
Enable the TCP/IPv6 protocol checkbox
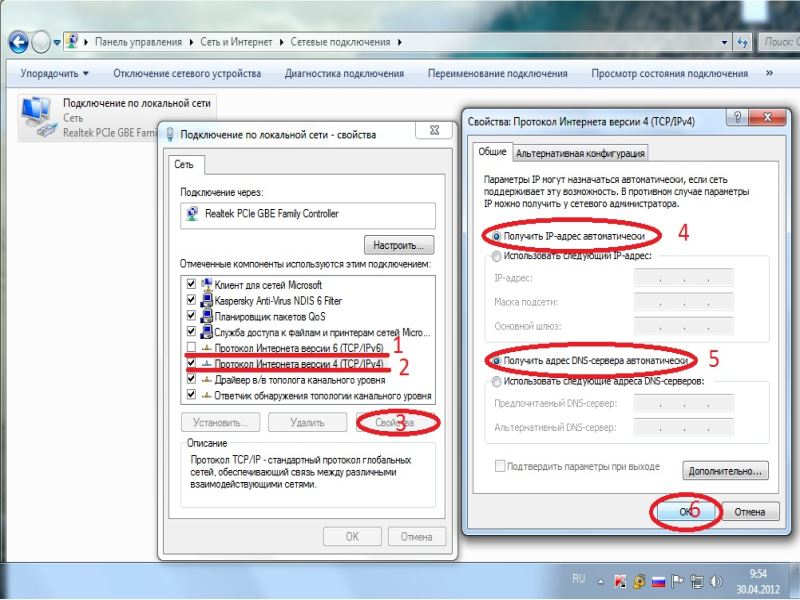[192, 347]
